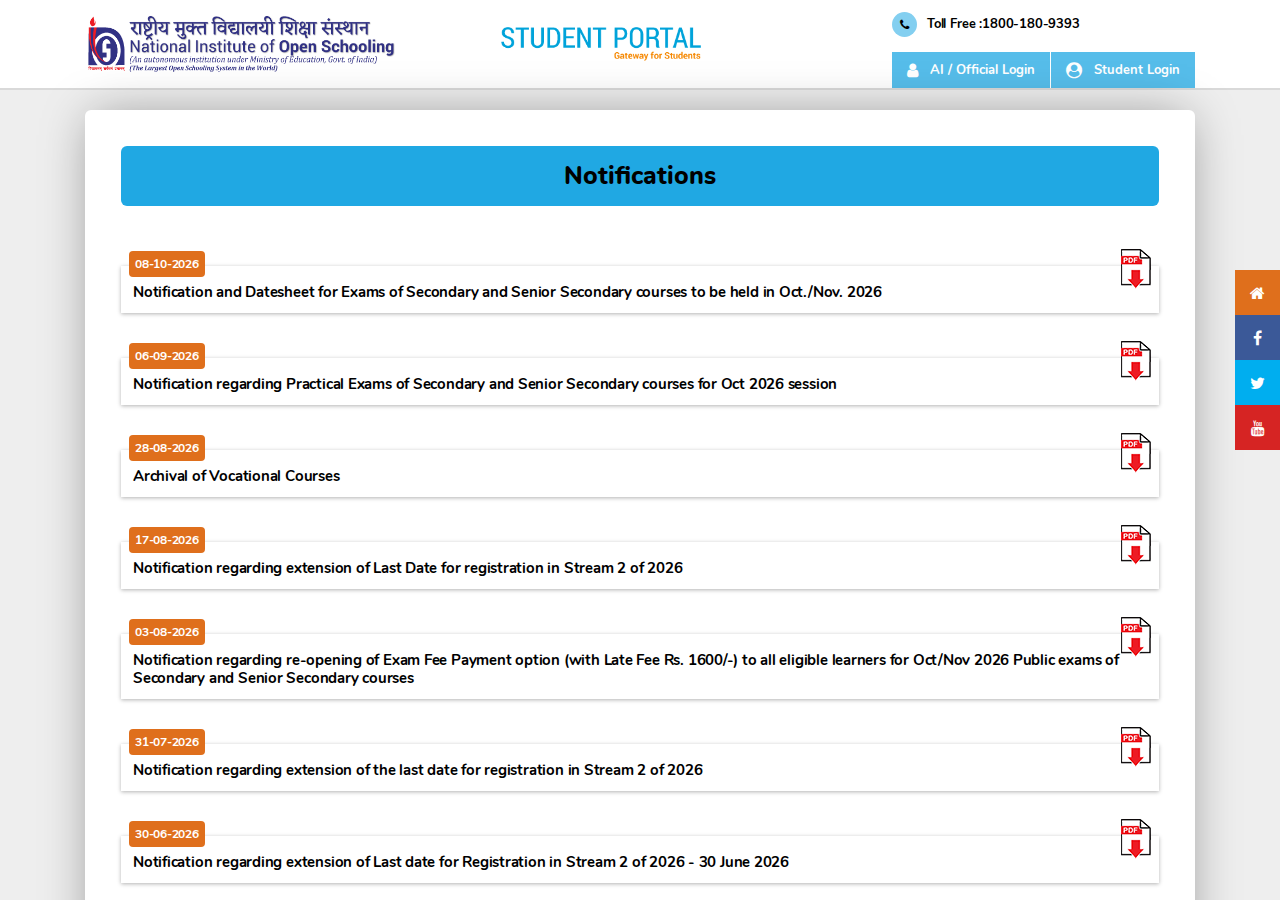1280x900 pixels.
Task: Go to the STUDENT PORTAL heading link
Action: coord(601,41)
